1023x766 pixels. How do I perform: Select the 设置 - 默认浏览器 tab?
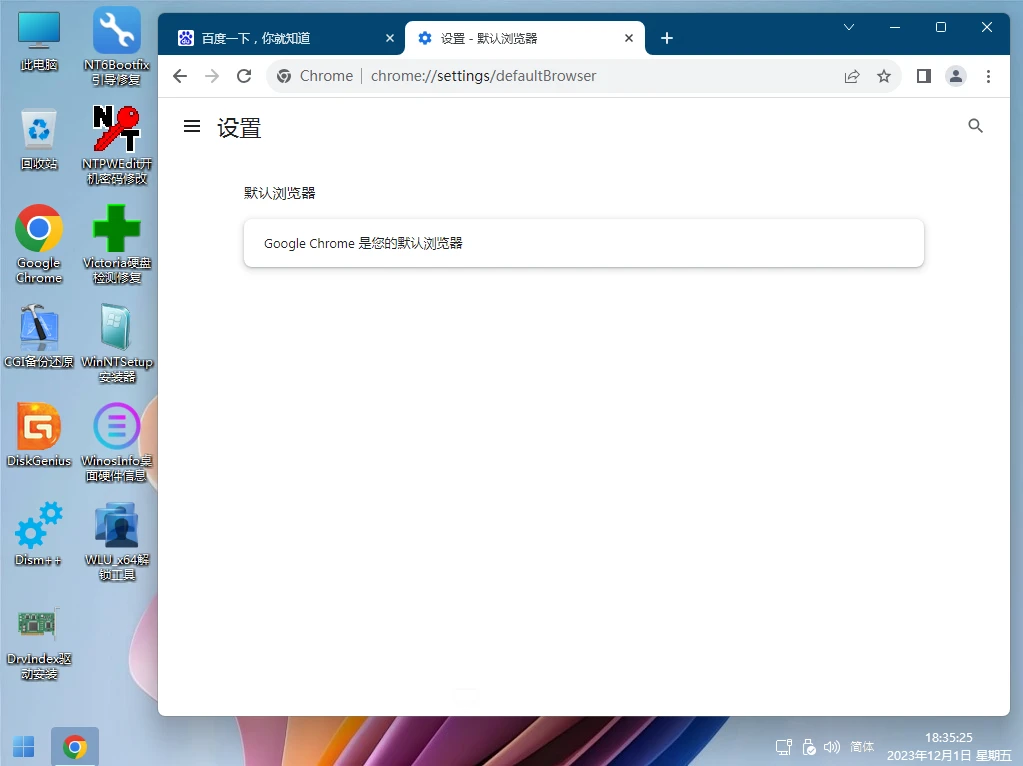[x=525, y=38]
